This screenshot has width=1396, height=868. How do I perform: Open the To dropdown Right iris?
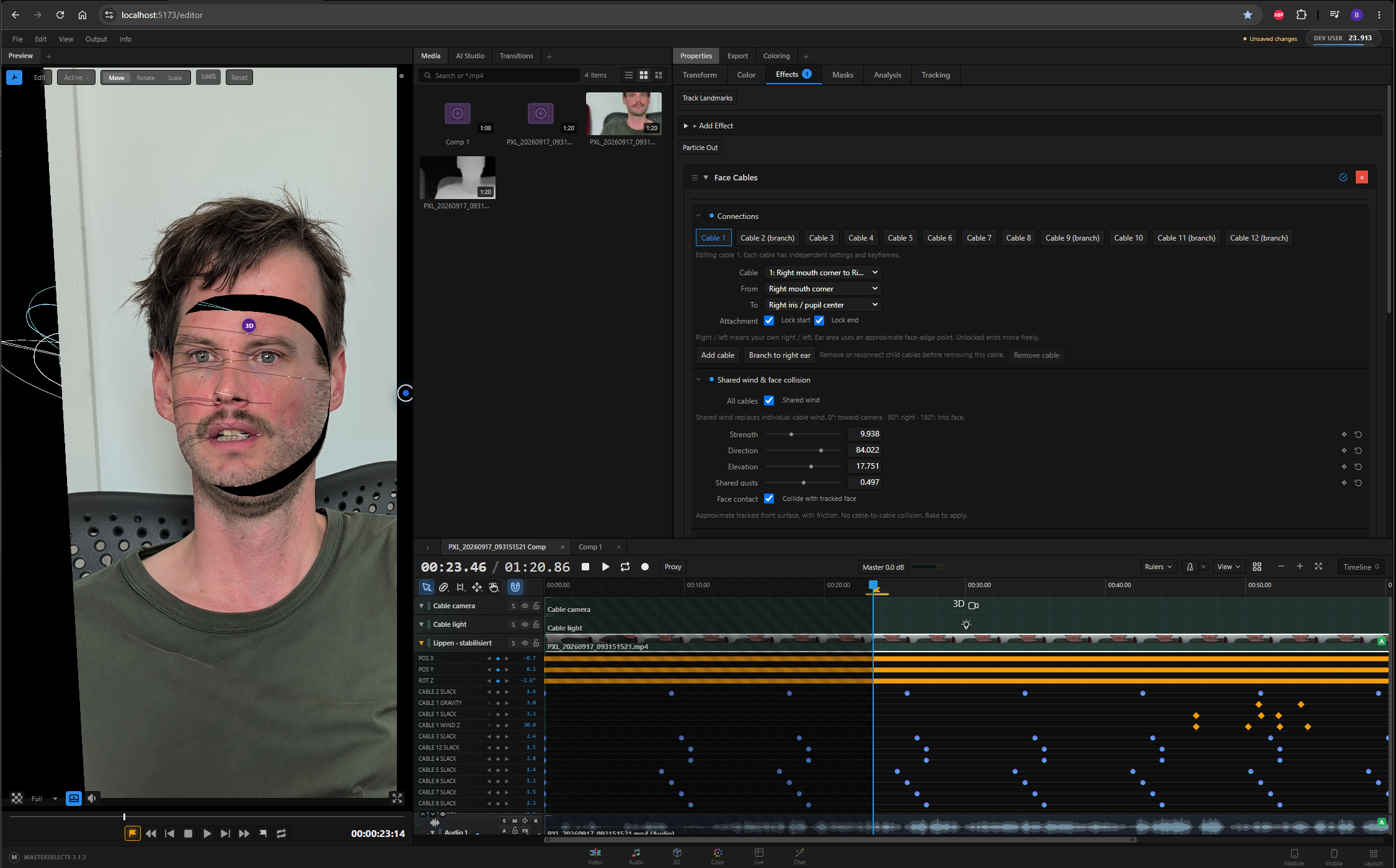tap(822, 305)
